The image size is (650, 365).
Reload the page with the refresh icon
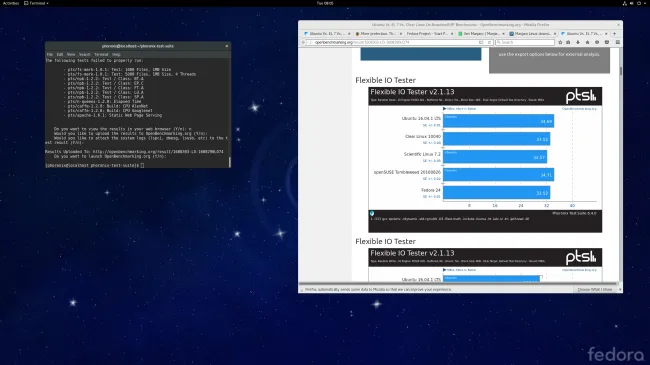[x=489, y=42]
